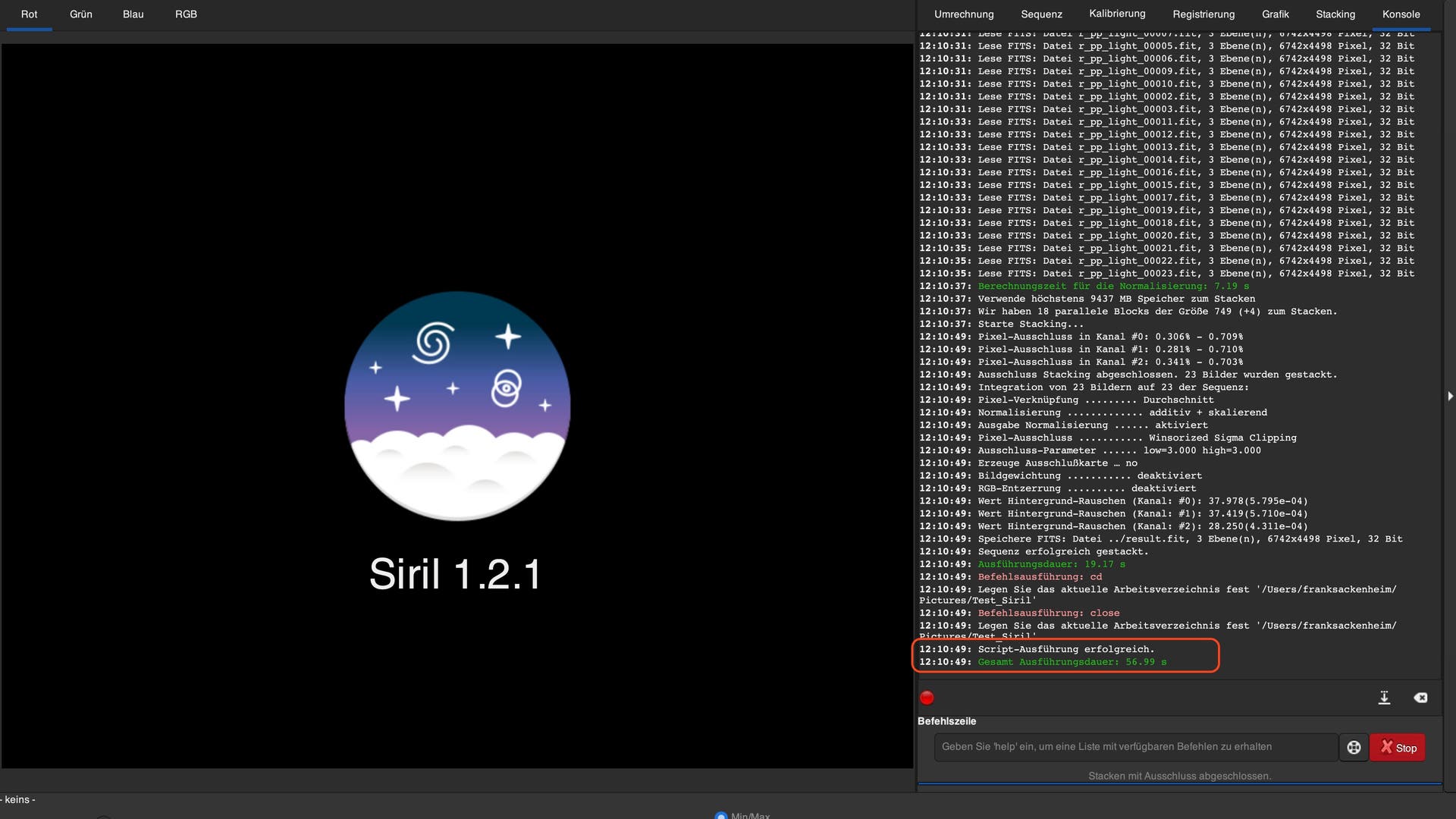This screenshot has height=819, width=1456.
Task: Click the 'Hintergrund-Rauschen (Kanal: #1): 37.419' line
Action: click(x=1113, y=513)
